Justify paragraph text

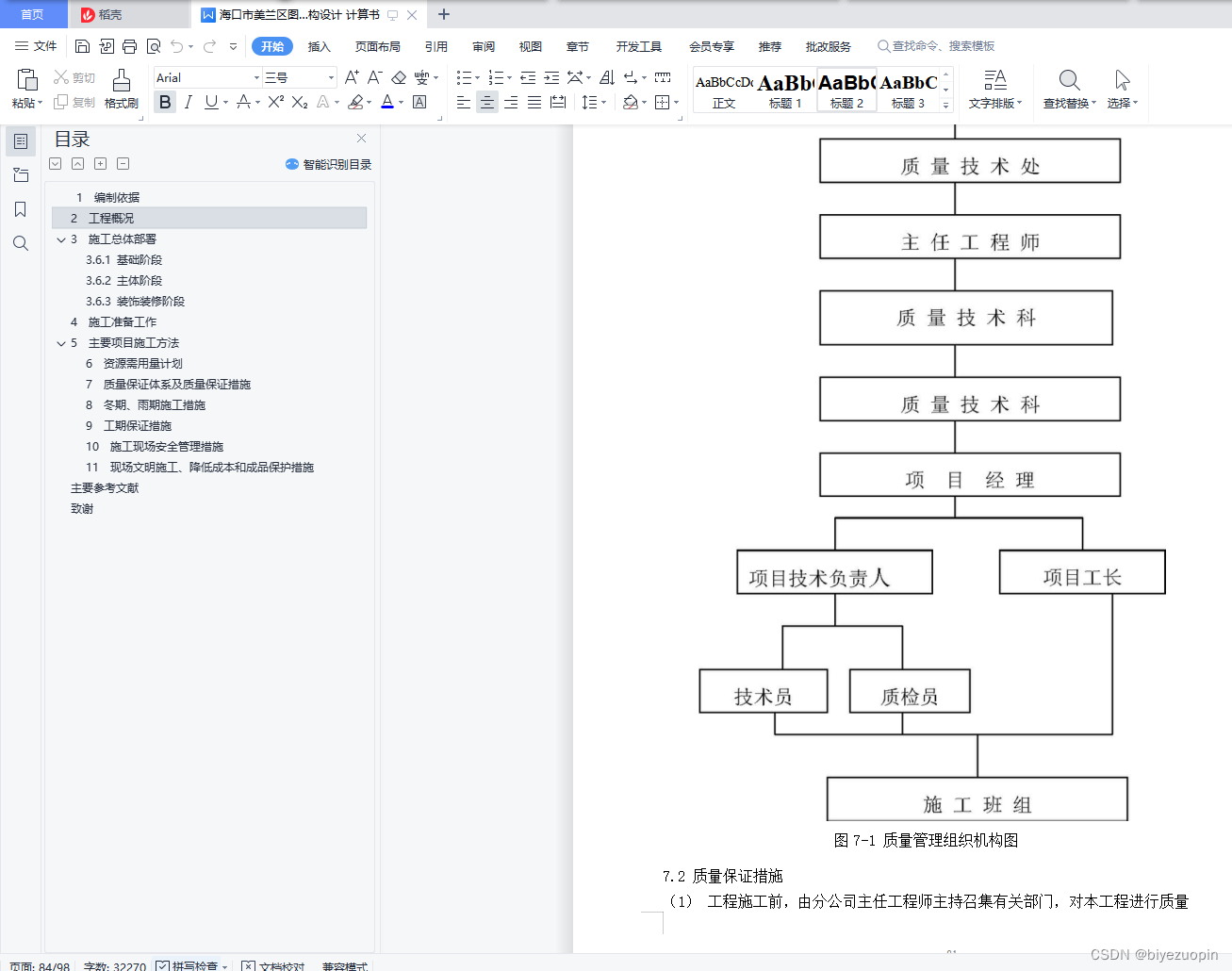534,102
